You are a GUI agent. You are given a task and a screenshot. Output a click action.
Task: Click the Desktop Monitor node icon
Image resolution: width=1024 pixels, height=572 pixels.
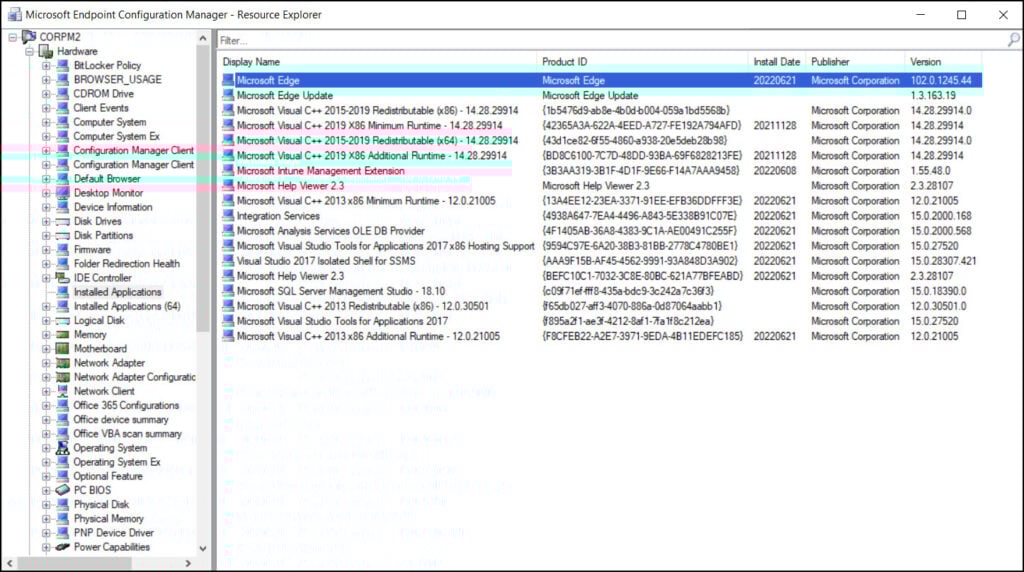[x=63, y=193]
